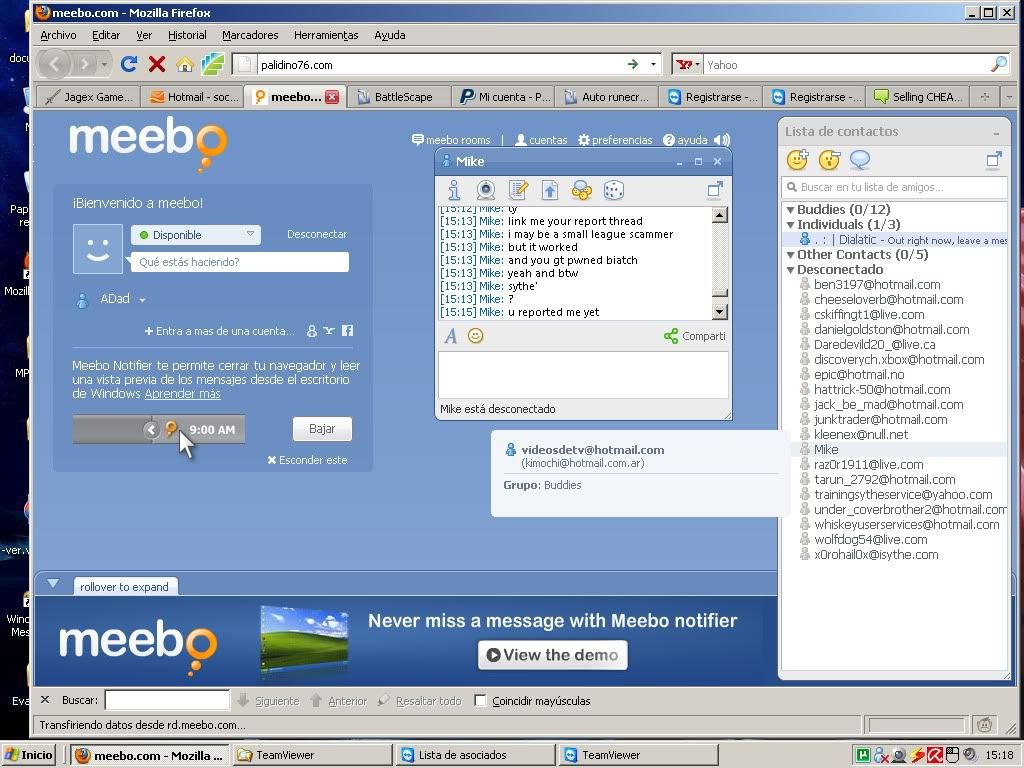Click the buddy search field in contact list
Viewport: 1024px width, 768px height.
(894, 187)
